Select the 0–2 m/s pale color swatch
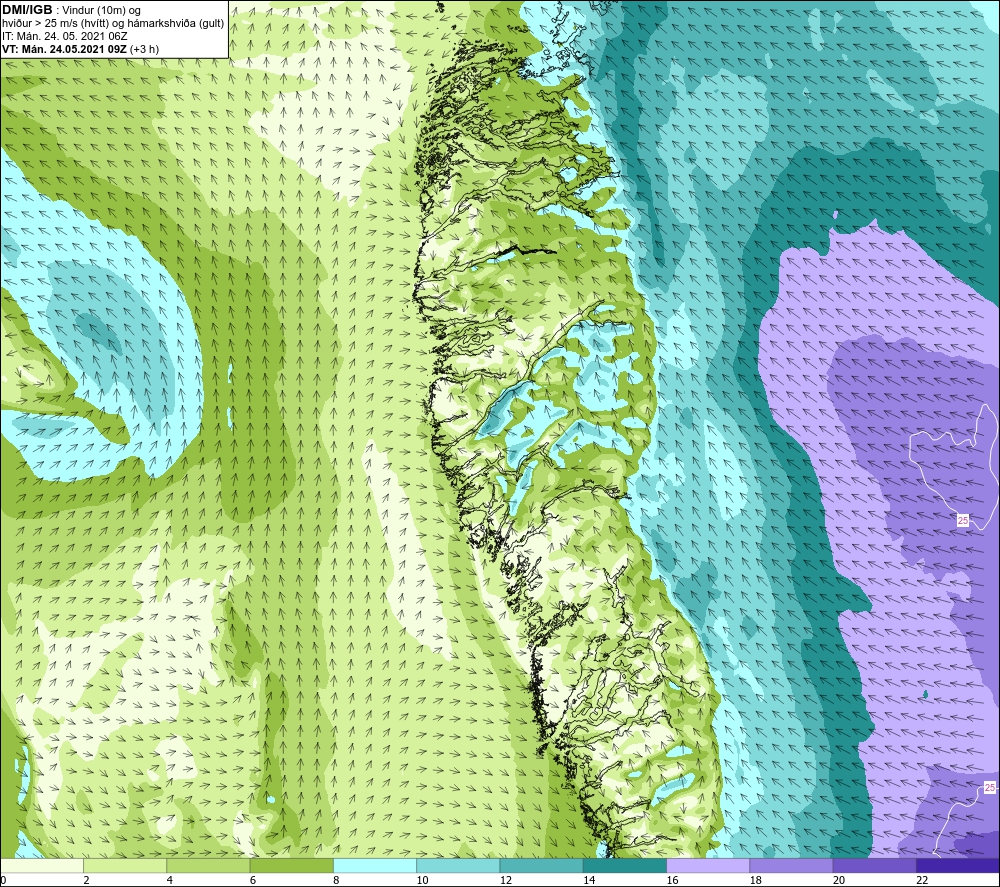1000x887 pixels. point(42,865)
